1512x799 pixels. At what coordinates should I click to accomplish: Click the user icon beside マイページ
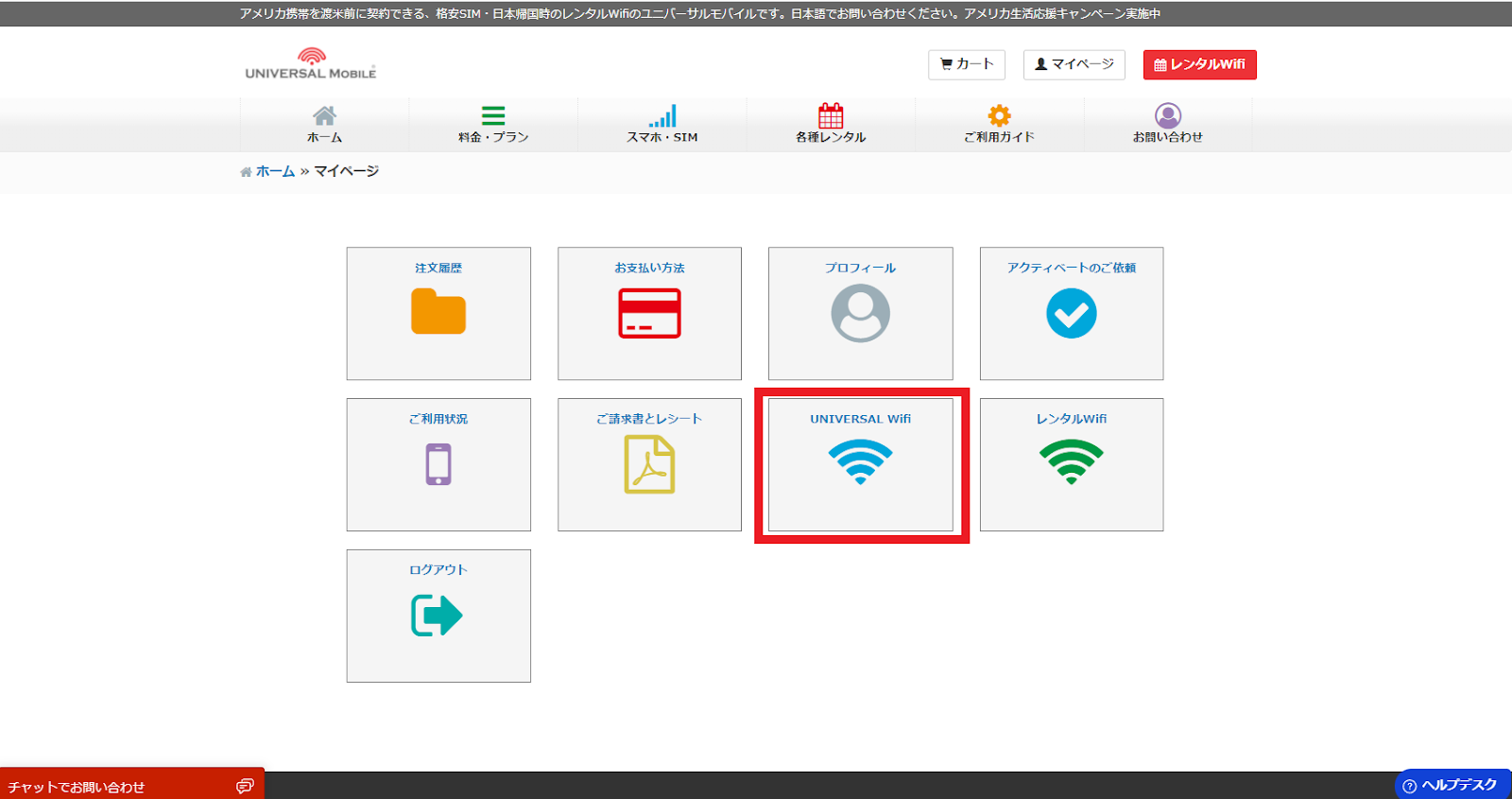pyautogui.click(x=1041, y=64)
